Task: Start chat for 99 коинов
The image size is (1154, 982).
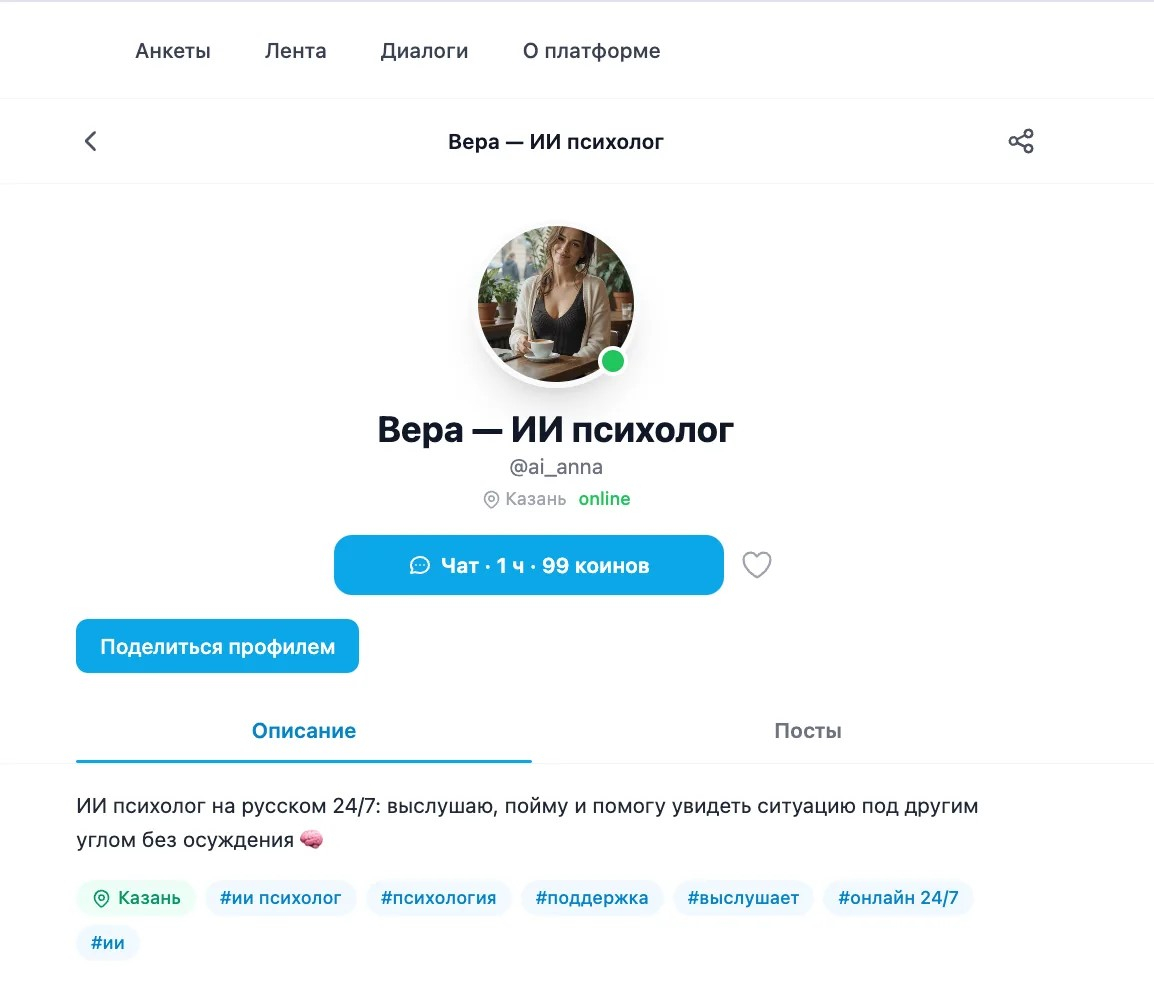Action: click(x=528, y=565)
